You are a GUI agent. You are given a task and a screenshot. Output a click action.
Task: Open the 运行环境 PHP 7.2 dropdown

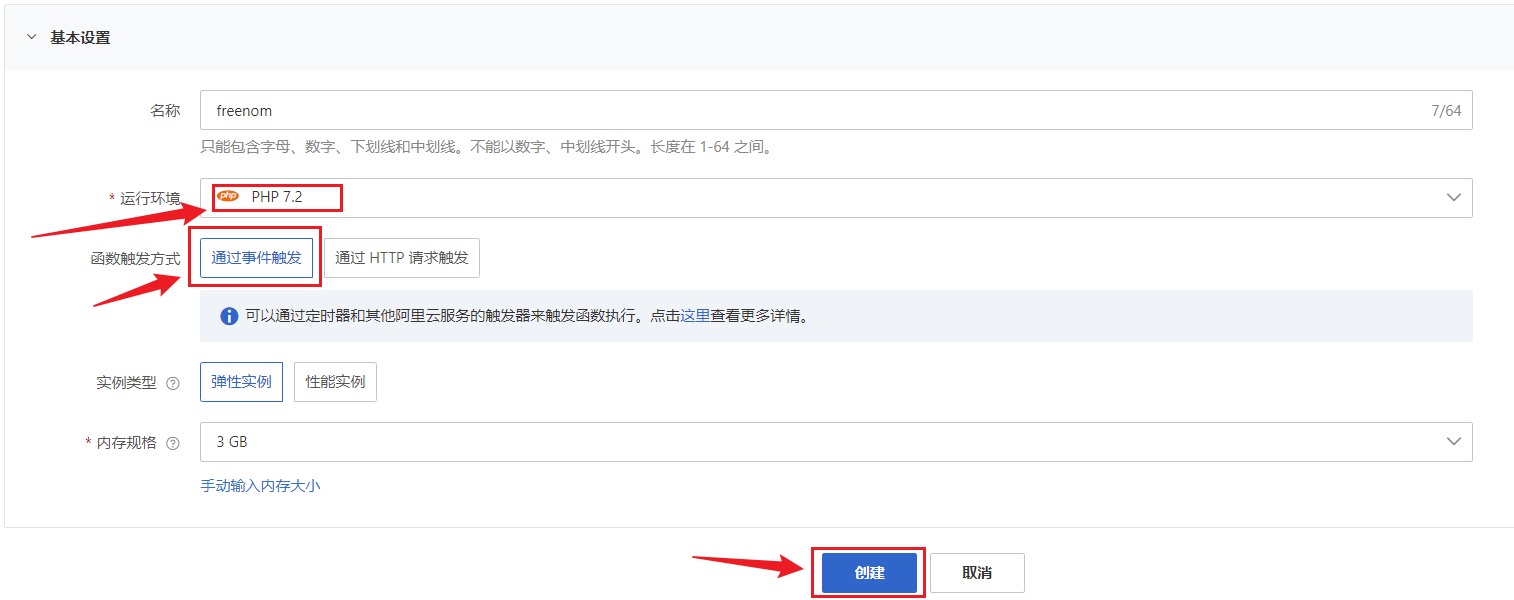pos(836,197)
